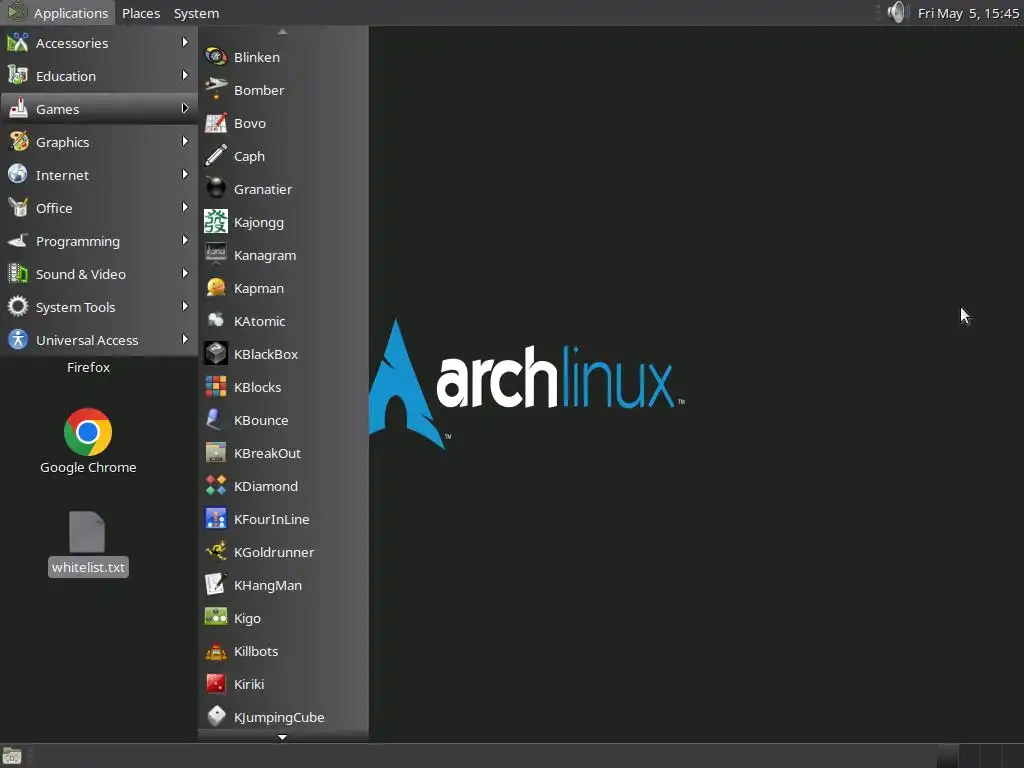The height and width of the screenshot is (768, 1024).
Task: Open KAtomic molecule icon
Action: [x=216, y=321]
